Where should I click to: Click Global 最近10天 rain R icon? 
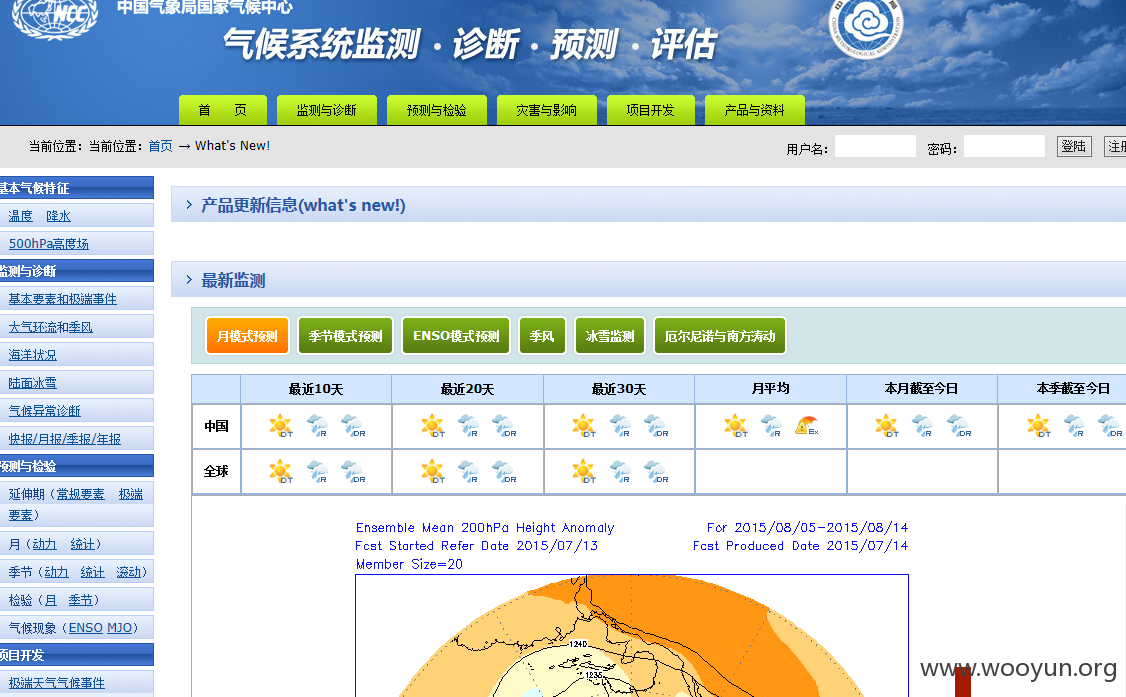(x=317, y=472)
